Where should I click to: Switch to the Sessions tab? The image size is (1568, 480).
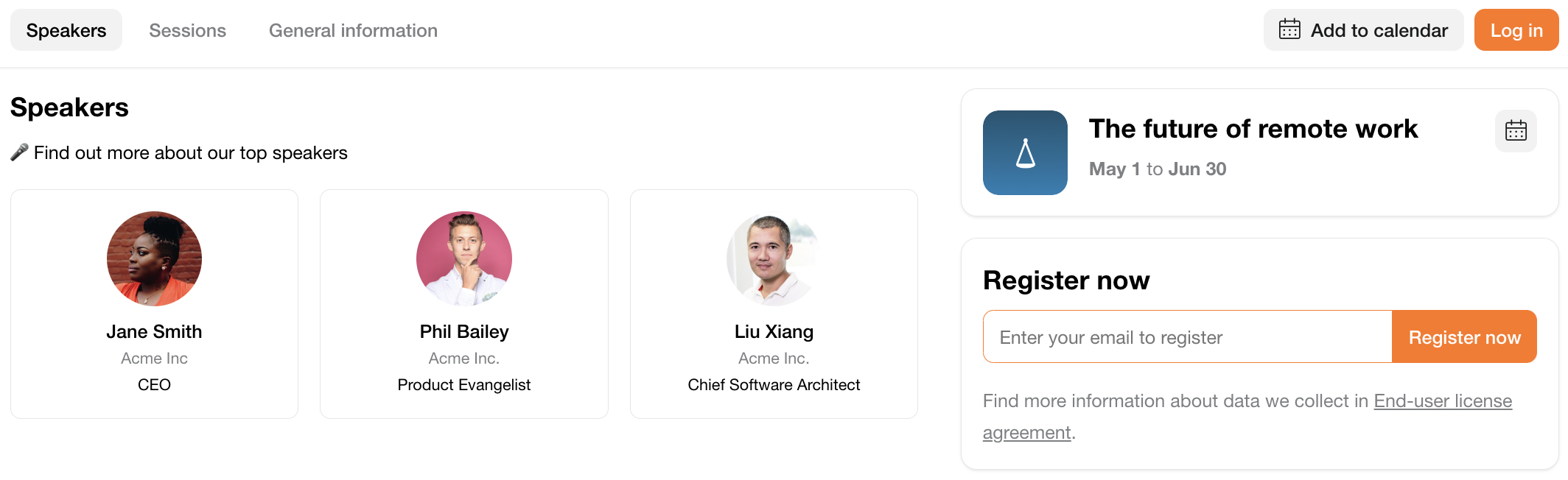(187, 30)
